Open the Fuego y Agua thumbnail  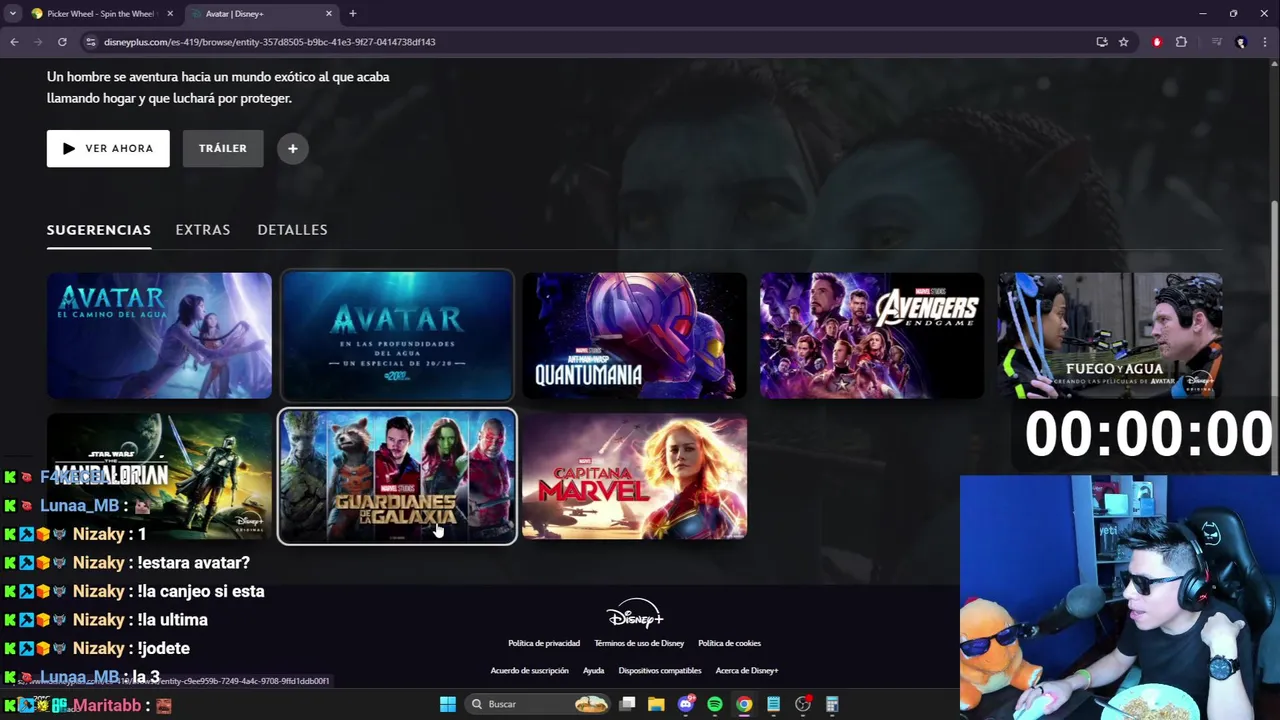tap(1110, 336)
